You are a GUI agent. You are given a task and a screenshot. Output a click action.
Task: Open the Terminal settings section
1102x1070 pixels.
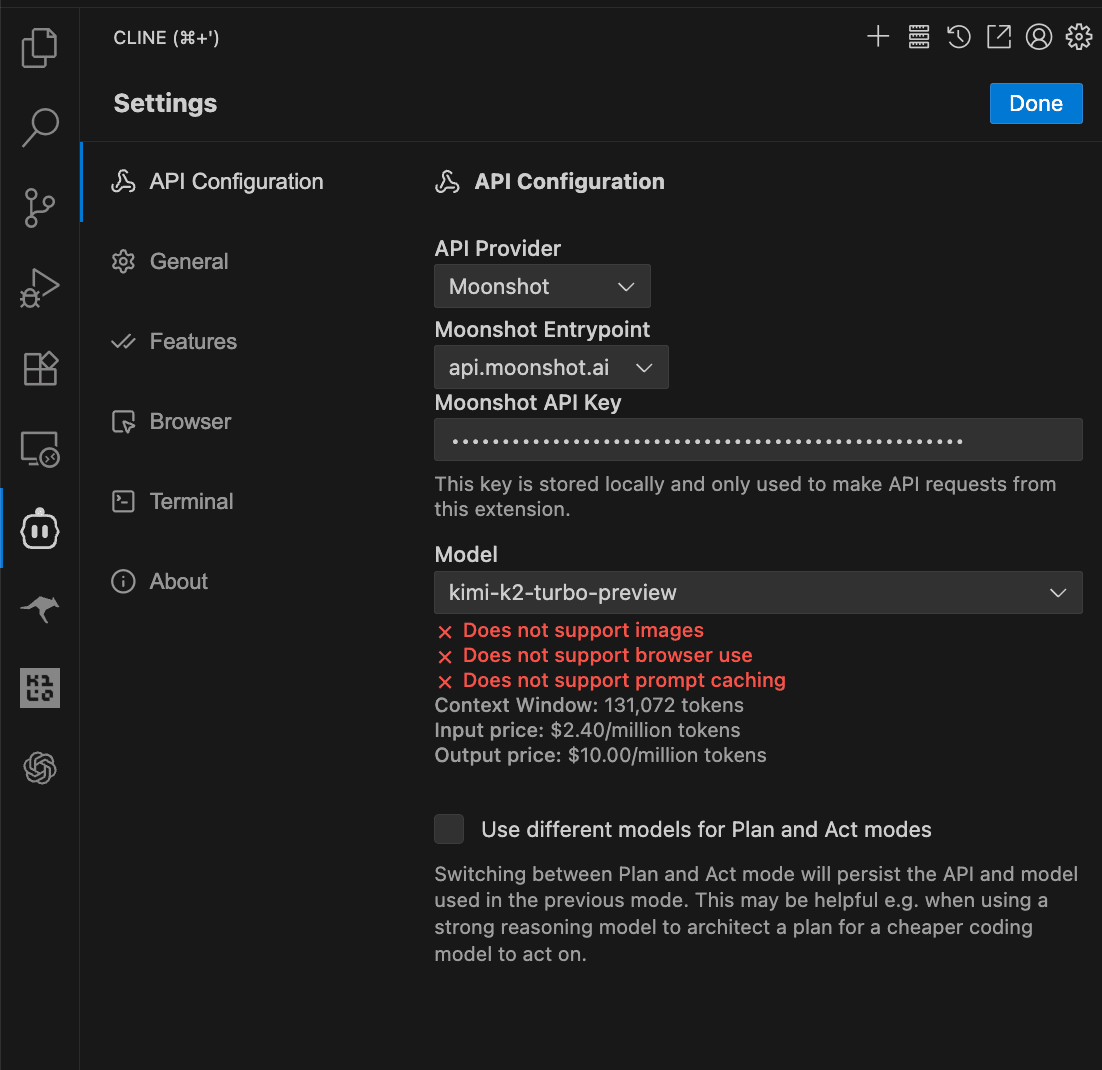191,501
